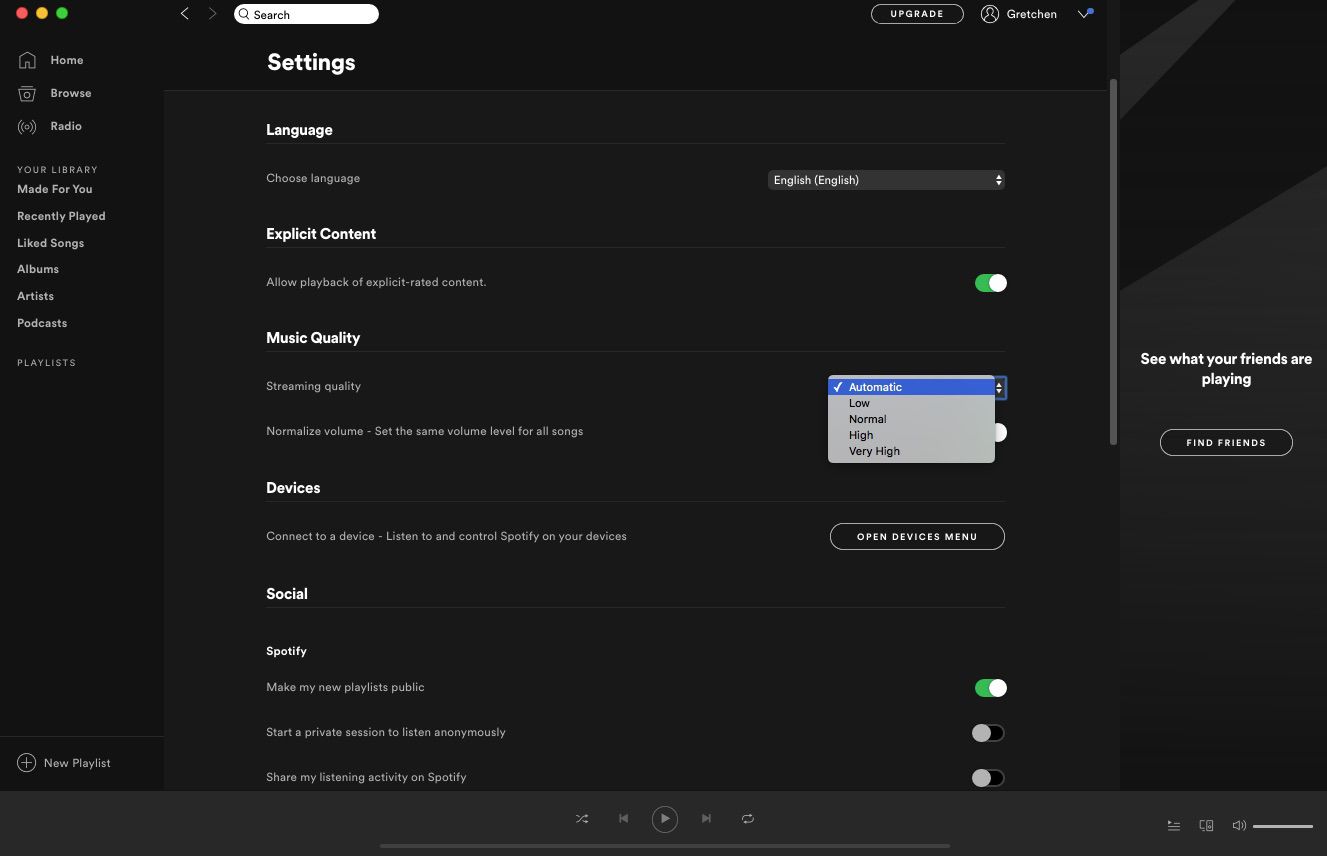Skip to the previous track
1327x856 pixels.
click(623, 819)
